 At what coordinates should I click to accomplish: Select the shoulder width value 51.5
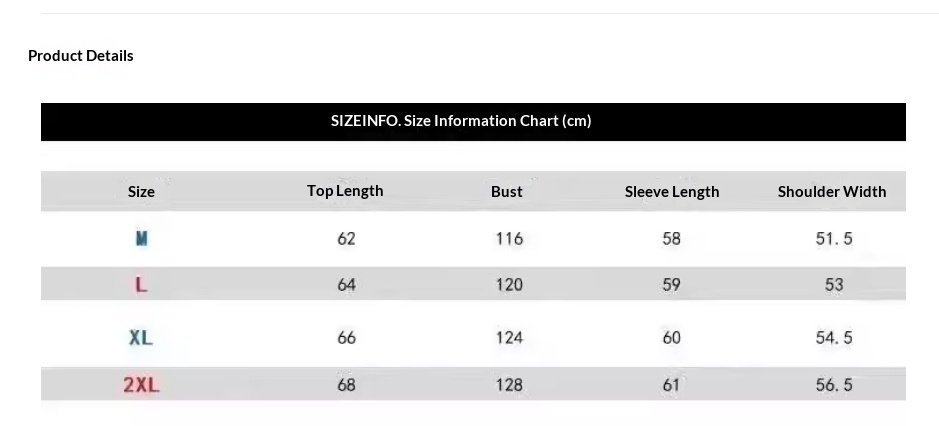coord(834,239)
